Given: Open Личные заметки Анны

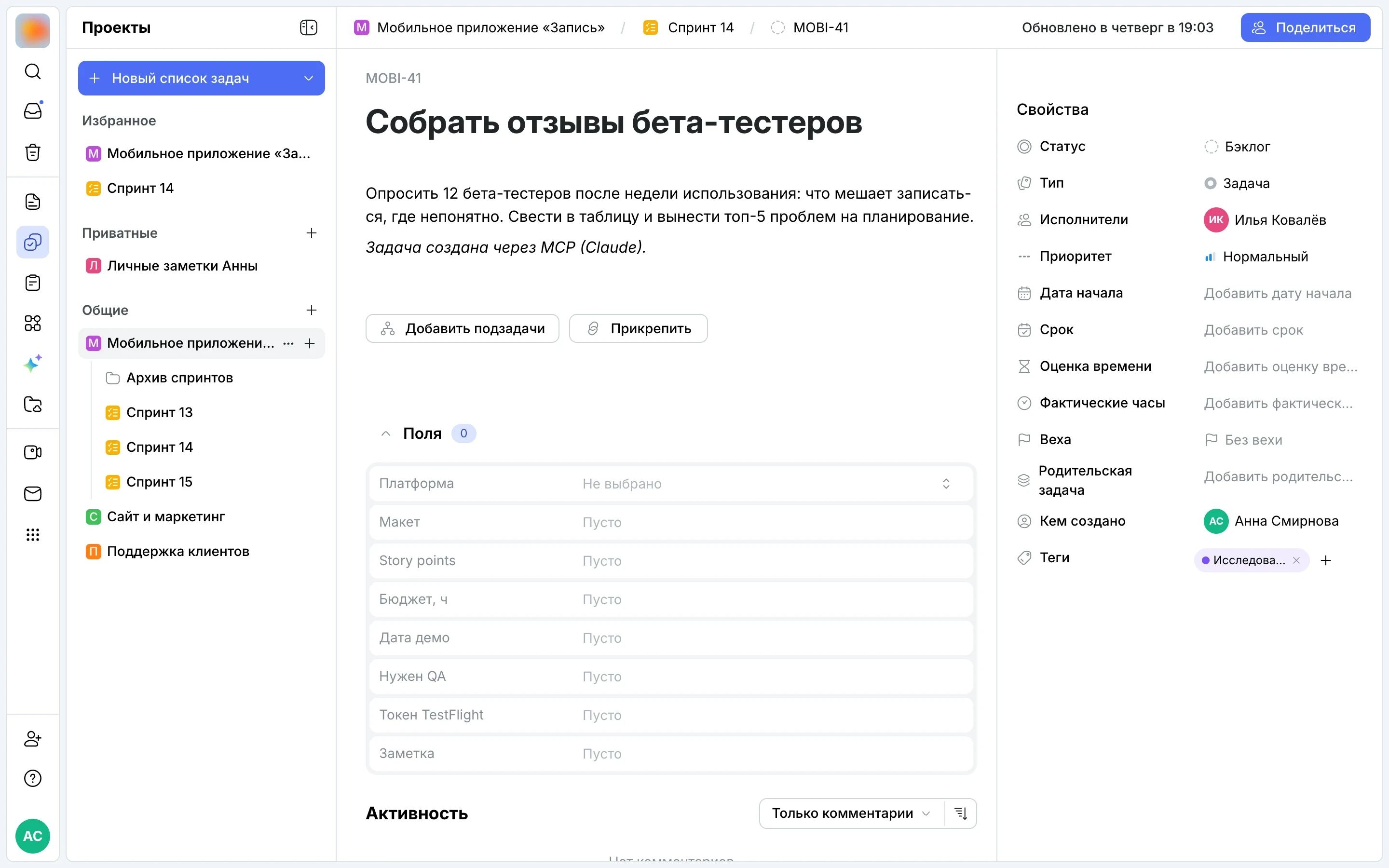Looking at the screenshot, I should [x=171, y=266].
